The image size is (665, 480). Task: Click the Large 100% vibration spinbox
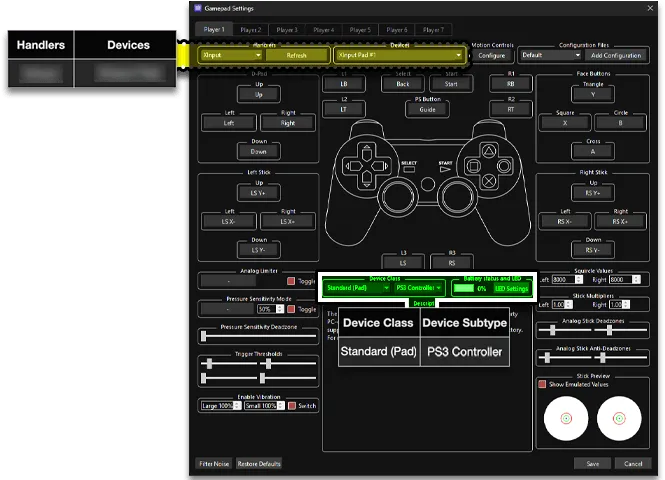[x=221, y=406]
